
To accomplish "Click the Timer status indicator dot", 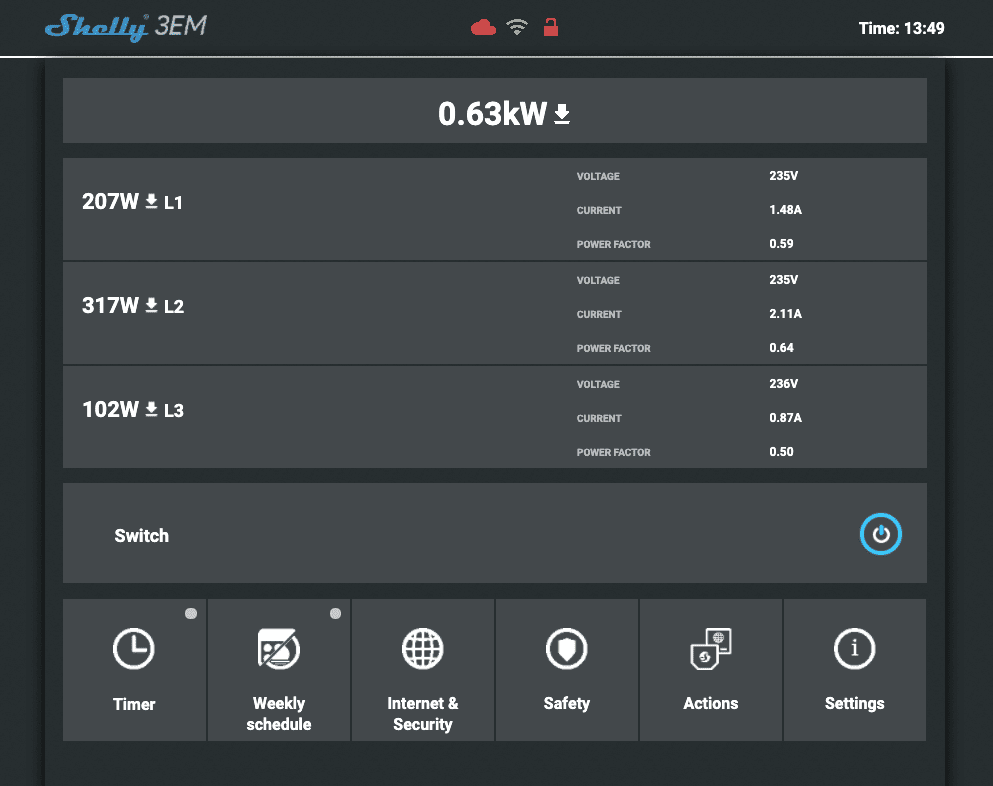I will (x=191, y=613).
